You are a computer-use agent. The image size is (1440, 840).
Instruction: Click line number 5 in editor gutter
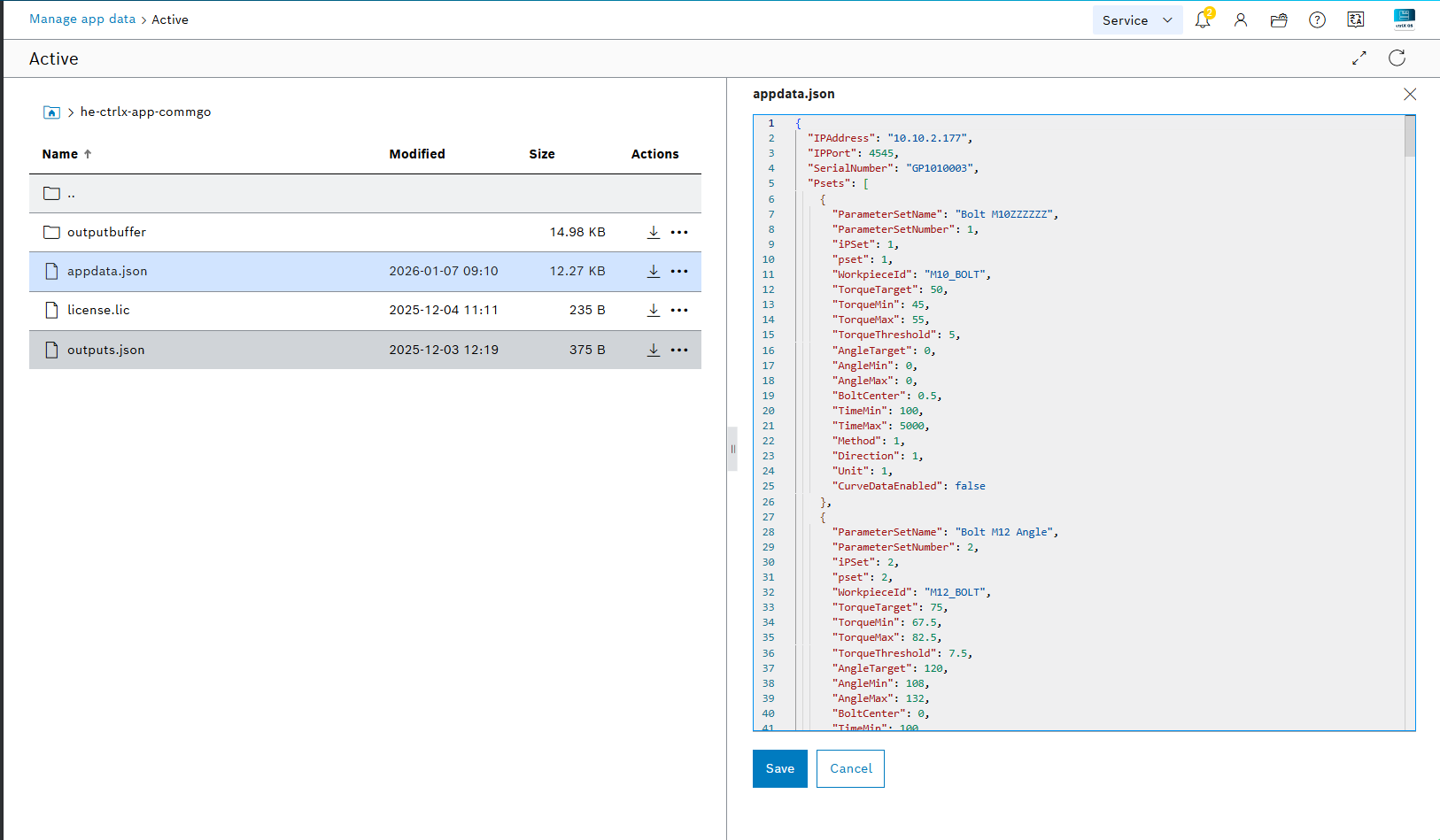[770, 183]
